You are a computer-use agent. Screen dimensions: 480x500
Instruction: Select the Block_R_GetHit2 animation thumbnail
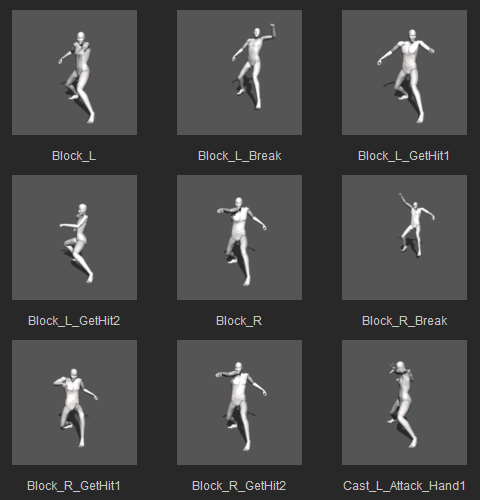tap(239, 402)
